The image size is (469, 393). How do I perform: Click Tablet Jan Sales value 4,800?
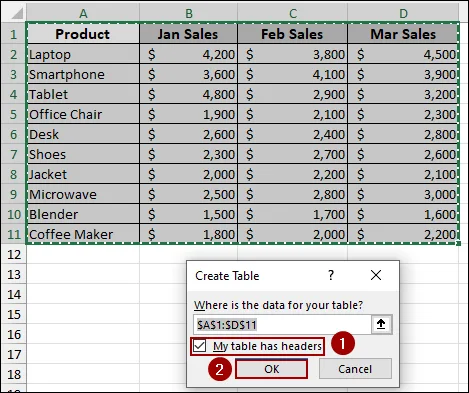[x=188, y=94]
